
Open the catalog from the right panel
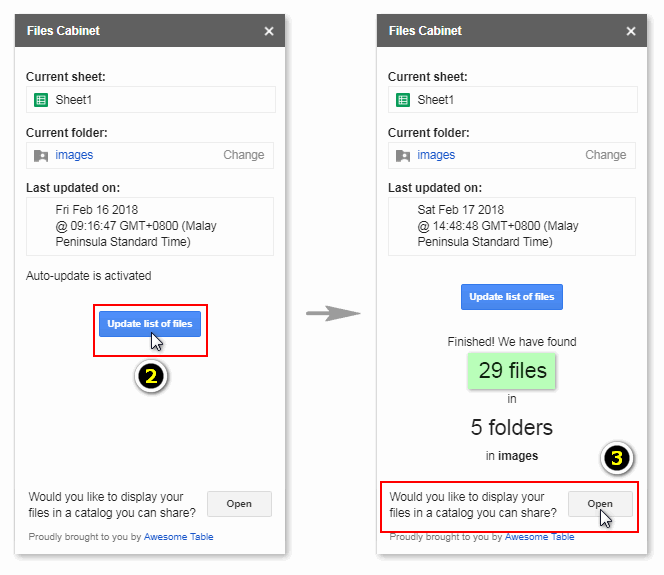600,504
